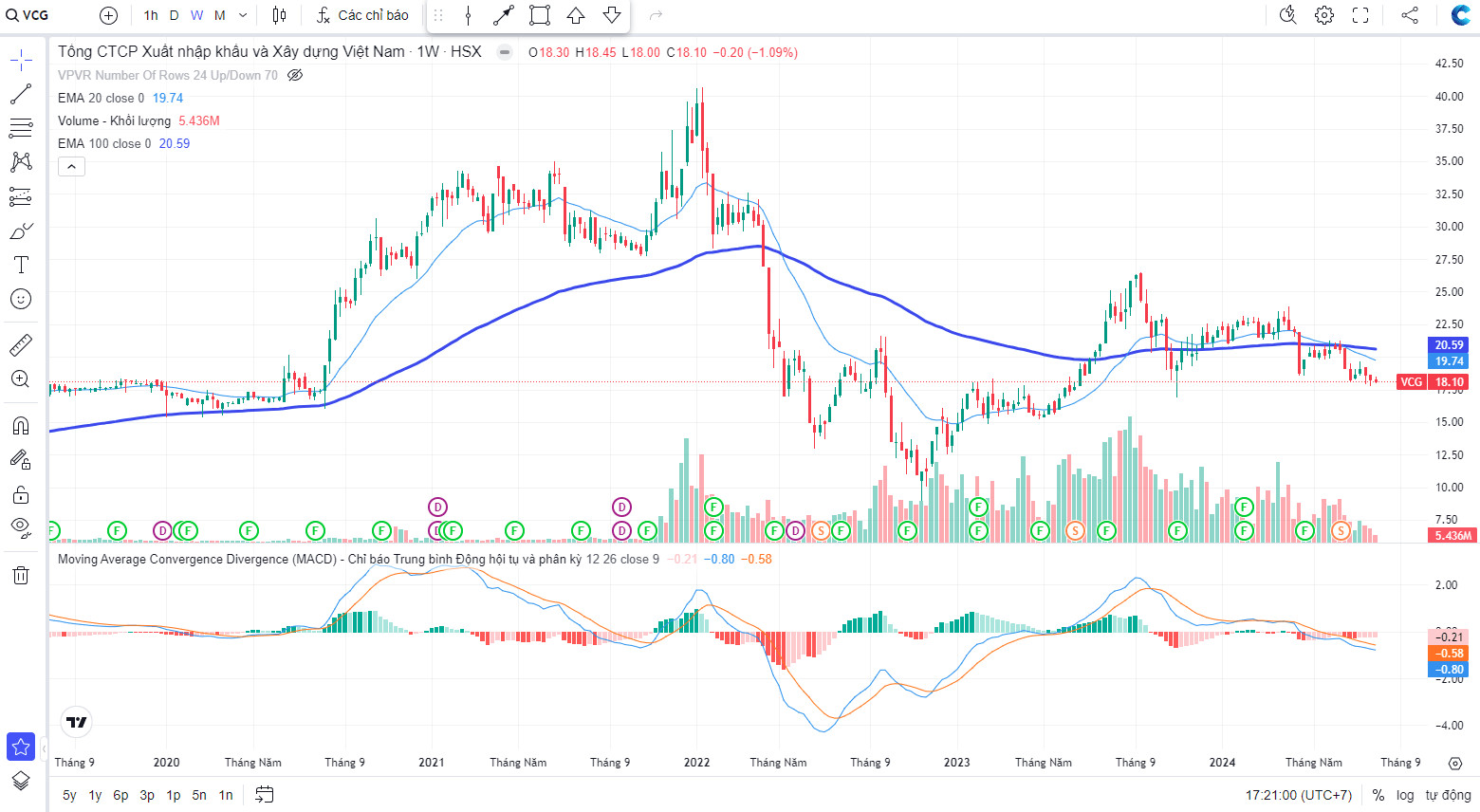Screen dimensions: 1480x812
Task: Select the 5y date range
Action: [69, 795]
